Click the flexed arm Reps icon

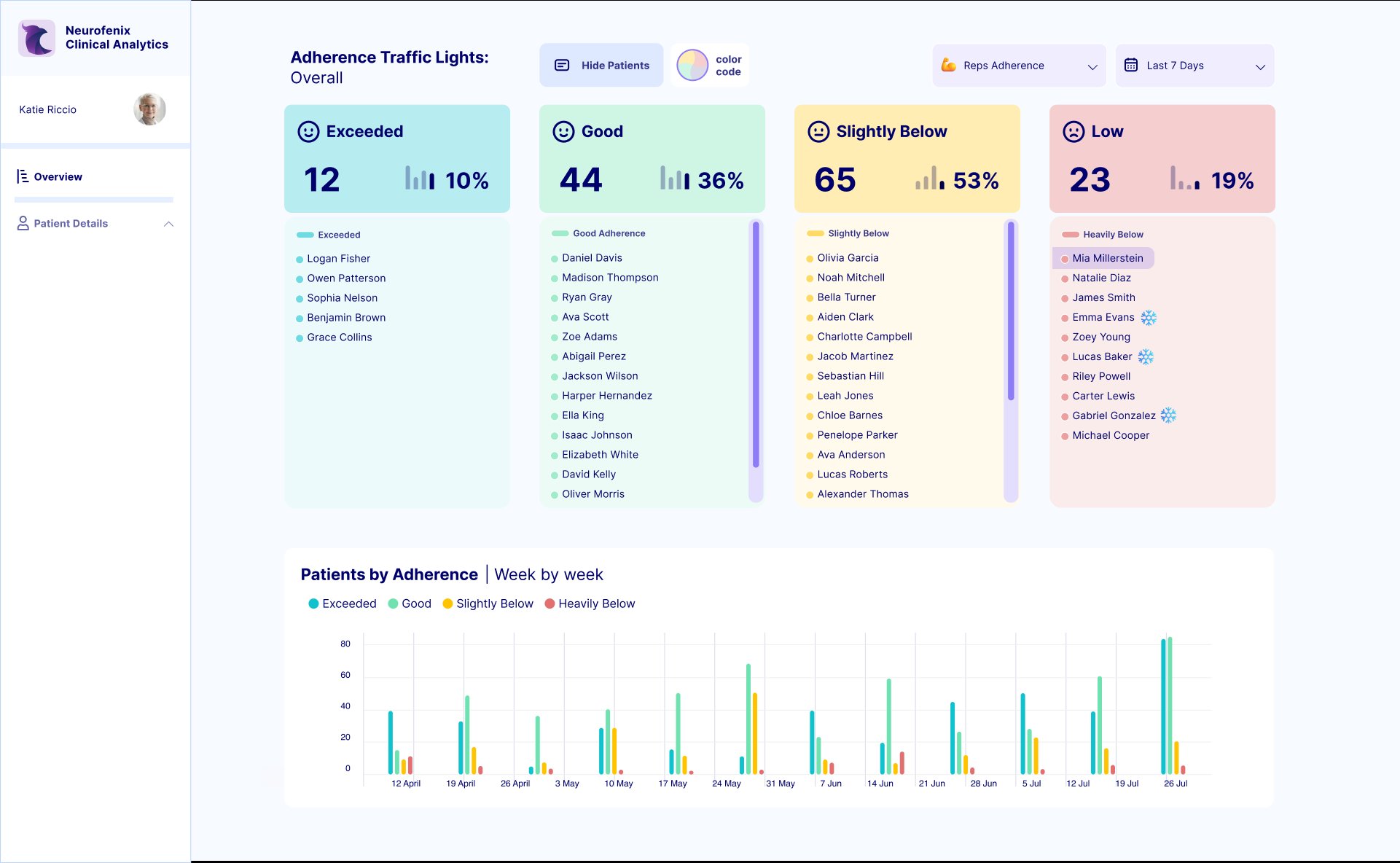tap(948, 65)
